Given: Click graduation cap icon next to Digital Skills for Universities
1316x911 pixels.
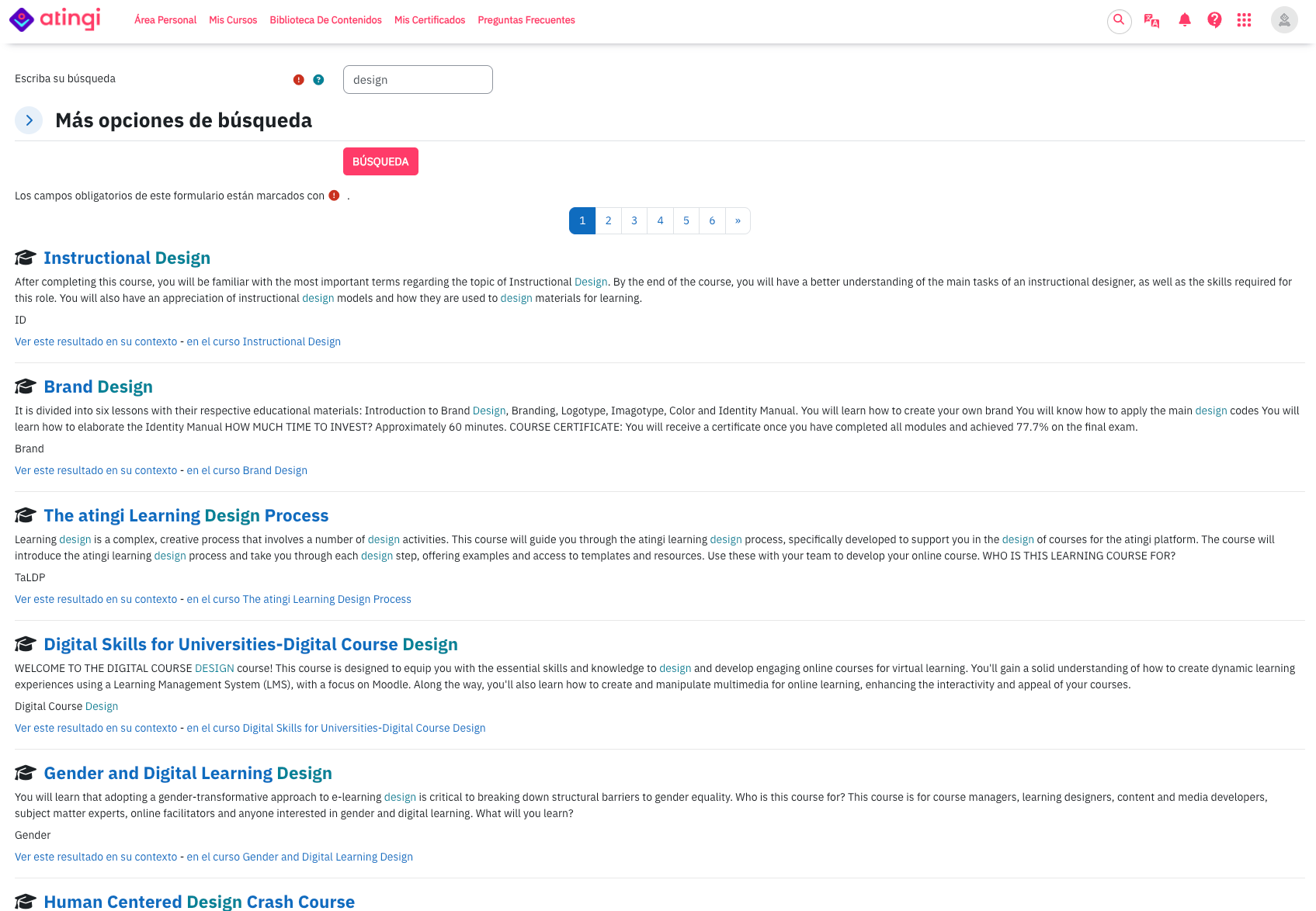Looking at the screenshot, I should coord(26,644).
